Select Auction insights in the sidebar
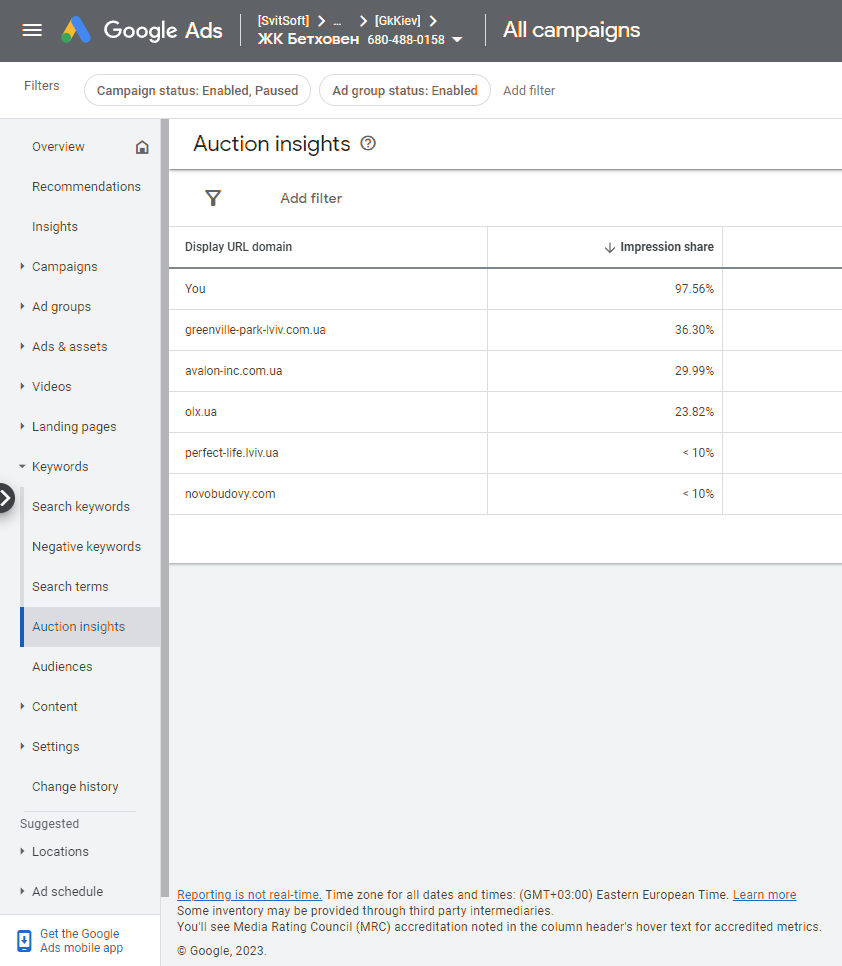The height and width of the screenshot is (966, 842). coord(90,627)
